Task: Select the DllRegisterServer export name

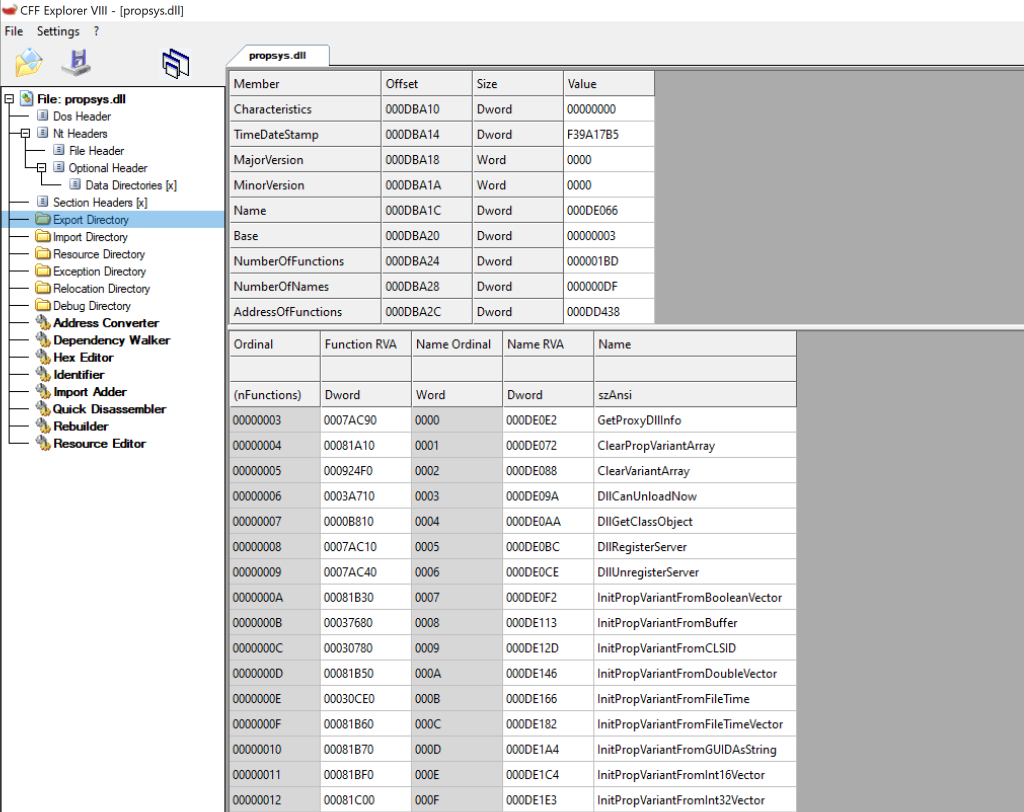Action: [x=642, y=547]
